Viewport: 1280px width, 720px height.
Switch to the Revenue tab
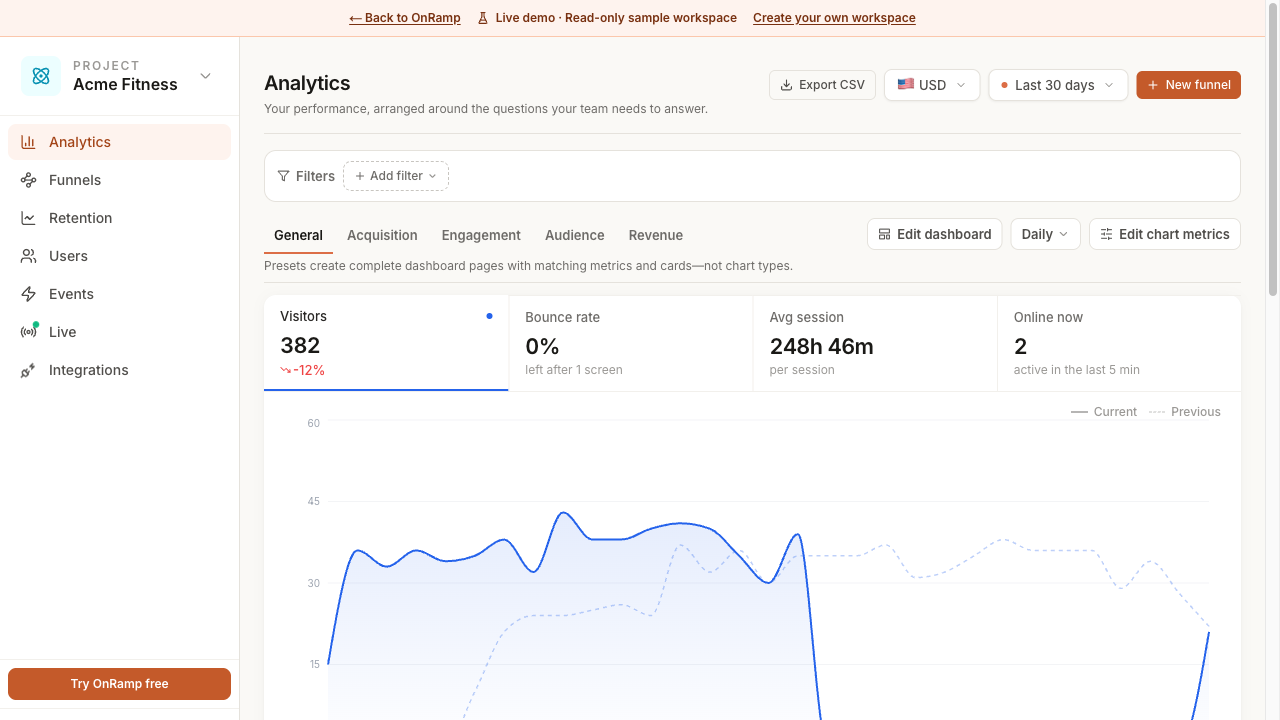pyautogui.click(x=656, y=235)
